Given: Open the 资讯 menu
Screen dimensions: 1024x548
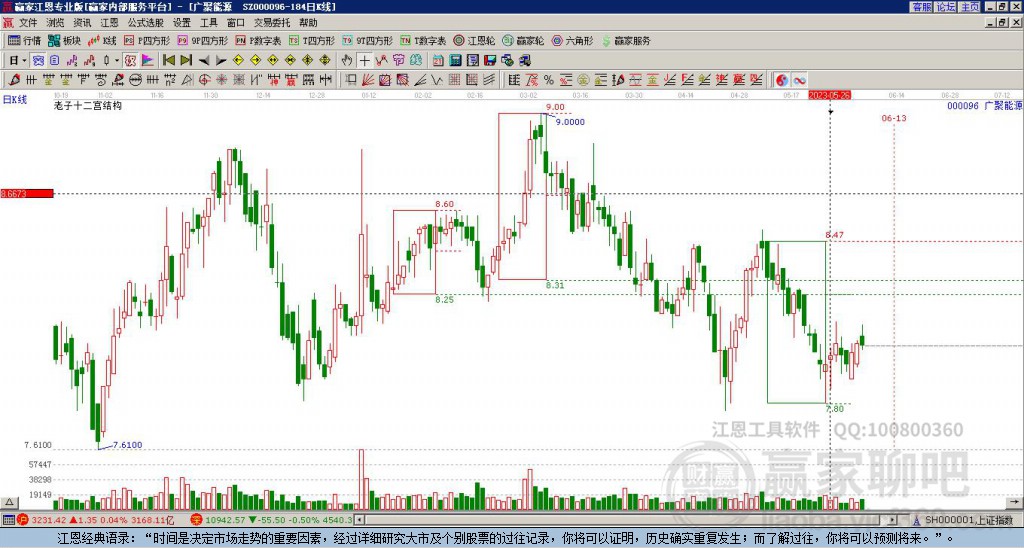Looking at the screenshot, I should tap(82, 23).
